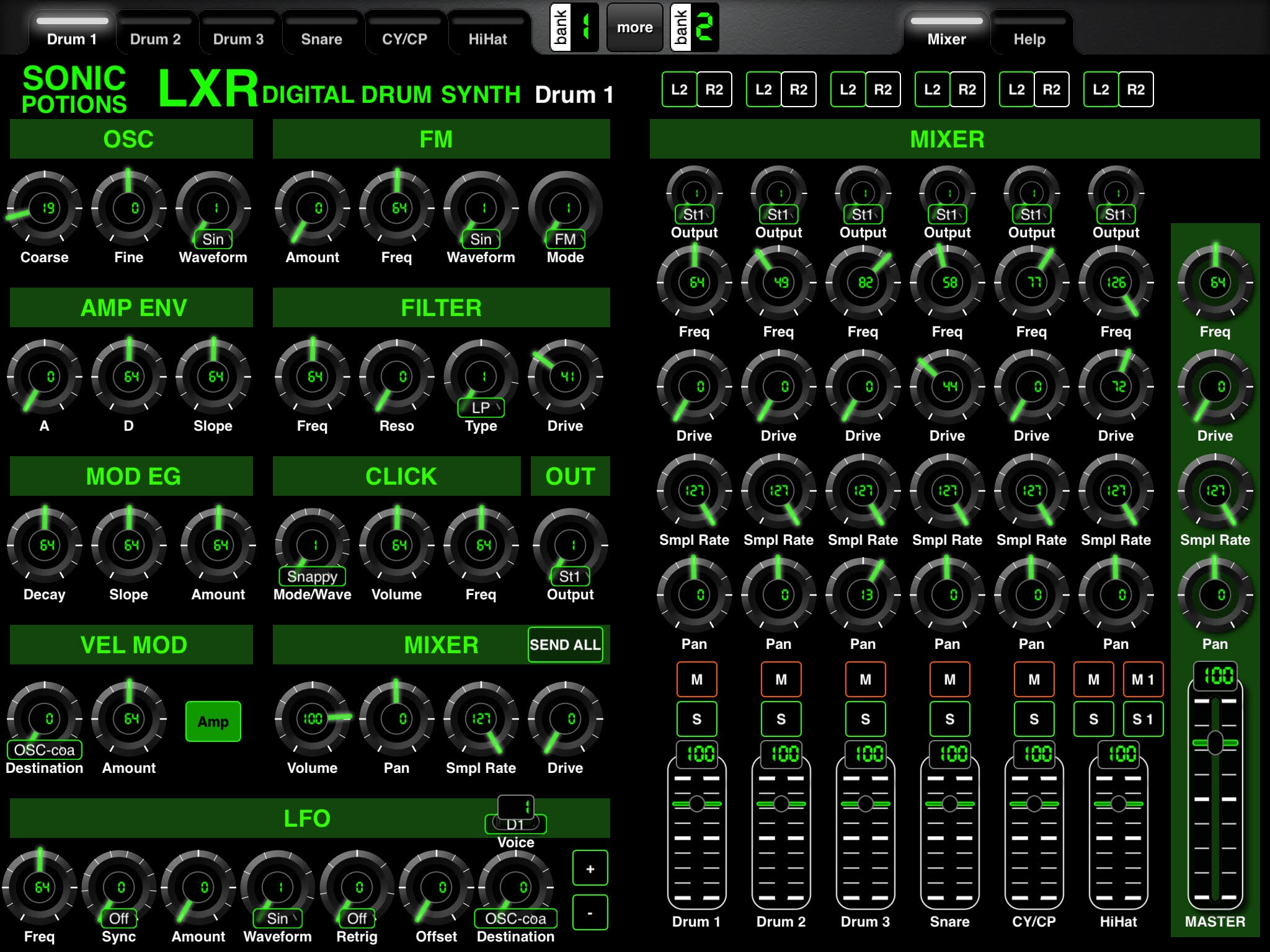Mute the Drum 3 mixer channel

coord(866,679)
